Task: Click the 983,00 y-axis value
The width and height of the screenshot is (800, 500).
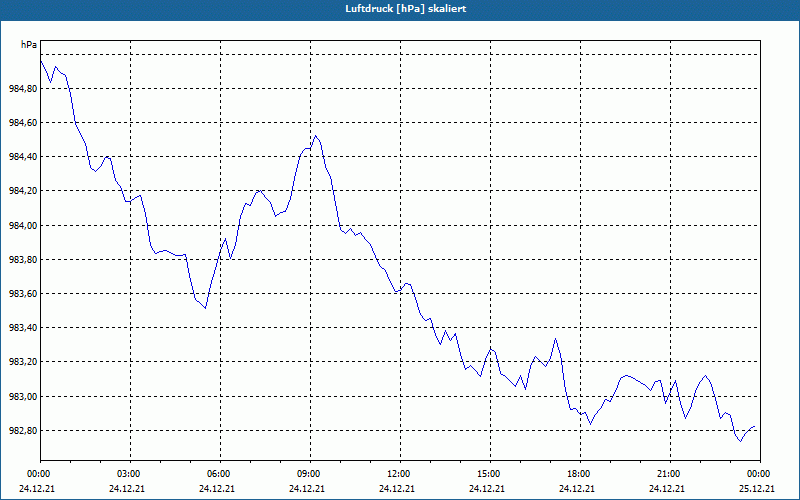Action: coord(23,396)
